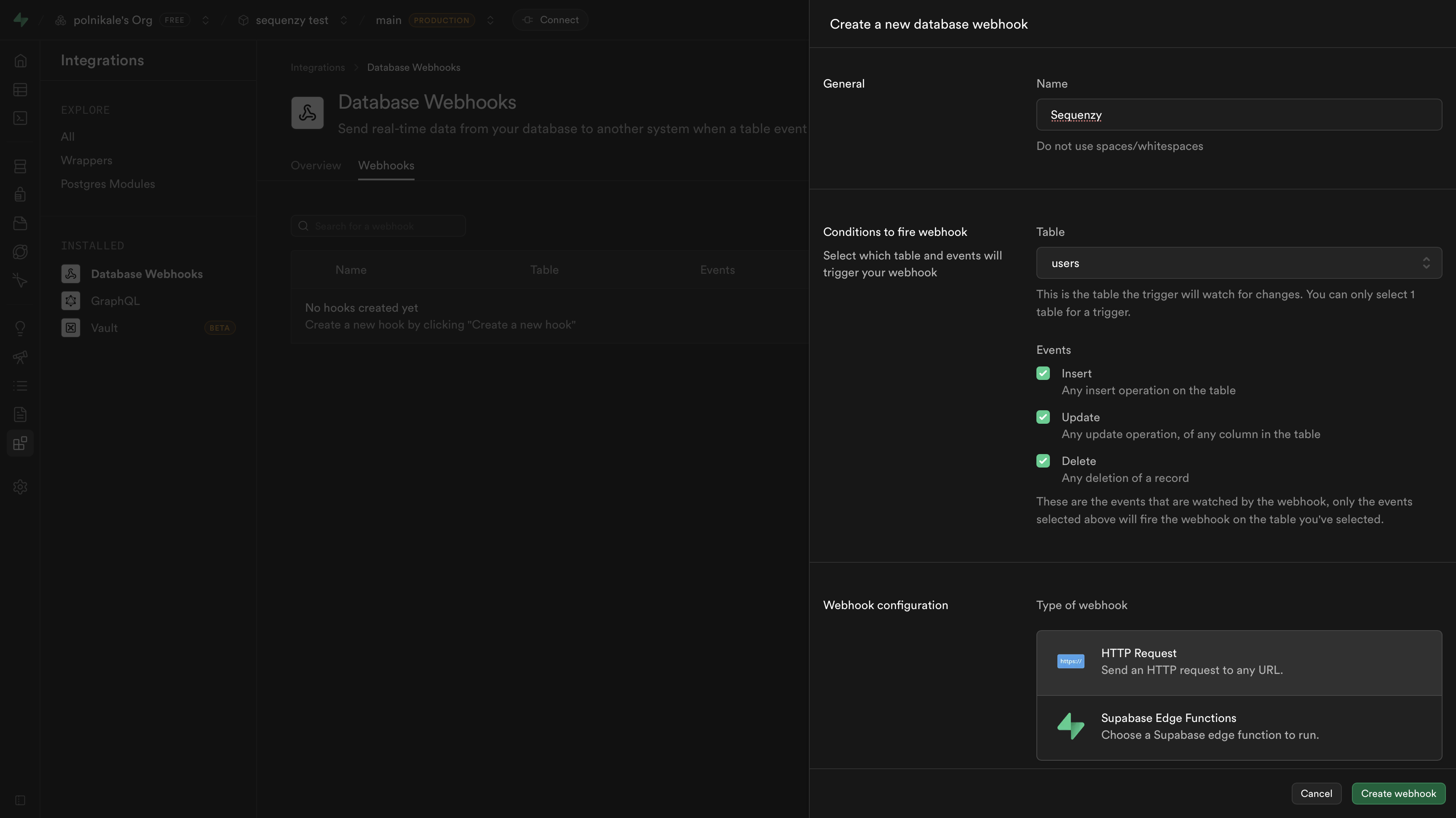
Task: Open the Table Editor from the sidebar
Action: pos(20,89)
